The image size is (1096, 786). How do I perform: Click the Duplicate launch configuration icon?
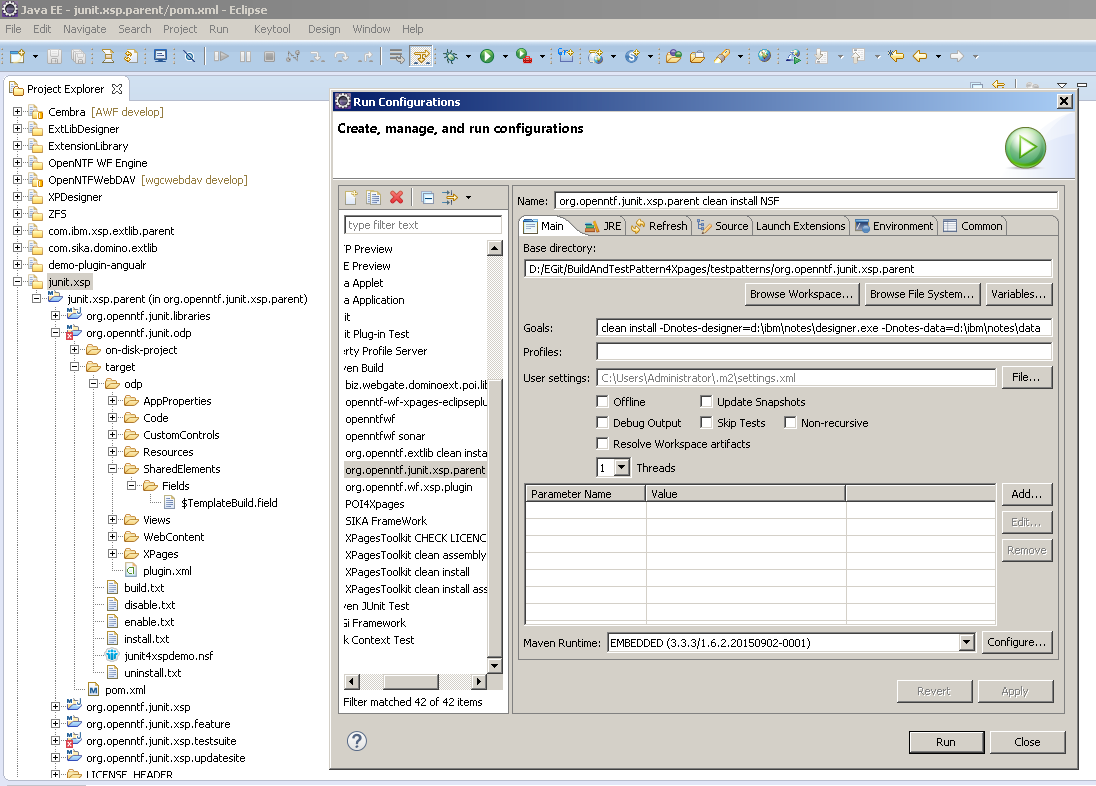click(x=373, y=198)
